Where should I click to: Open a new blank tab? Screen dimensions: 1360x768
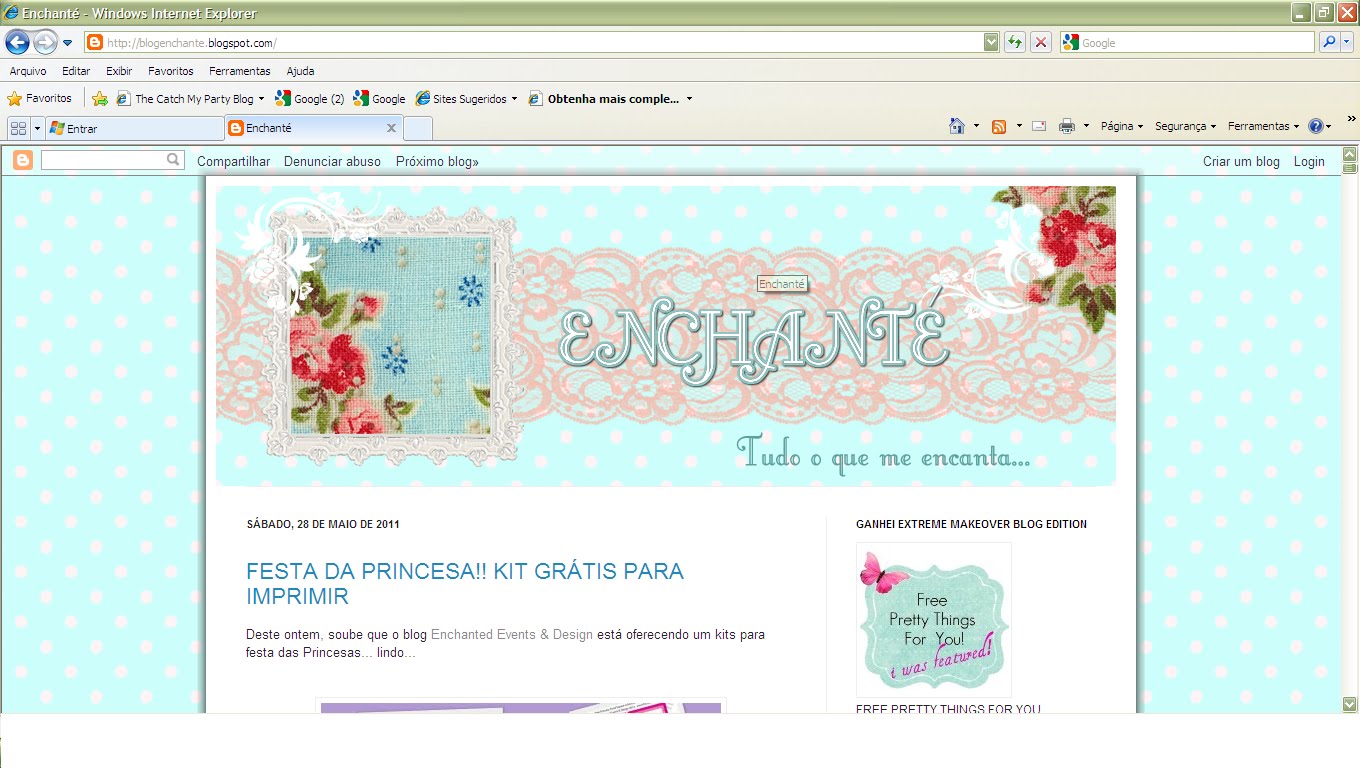pyautogui.click(x=418, y=128)
